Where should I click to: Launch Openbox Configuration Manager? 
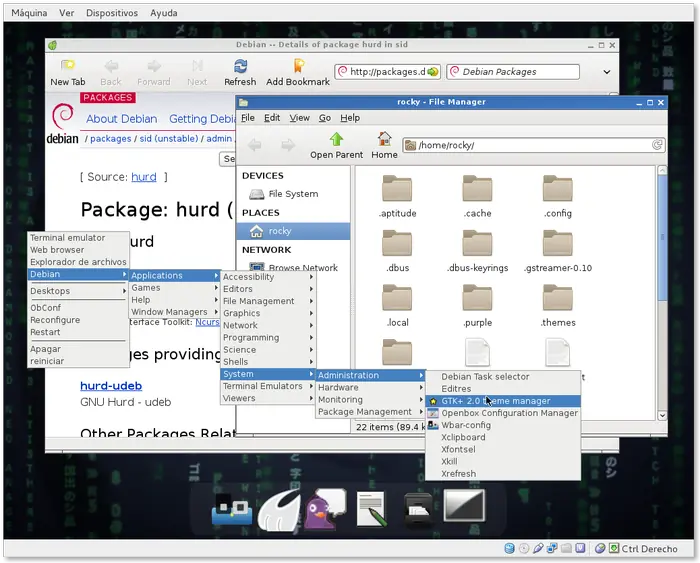click(x=503, y=413)
